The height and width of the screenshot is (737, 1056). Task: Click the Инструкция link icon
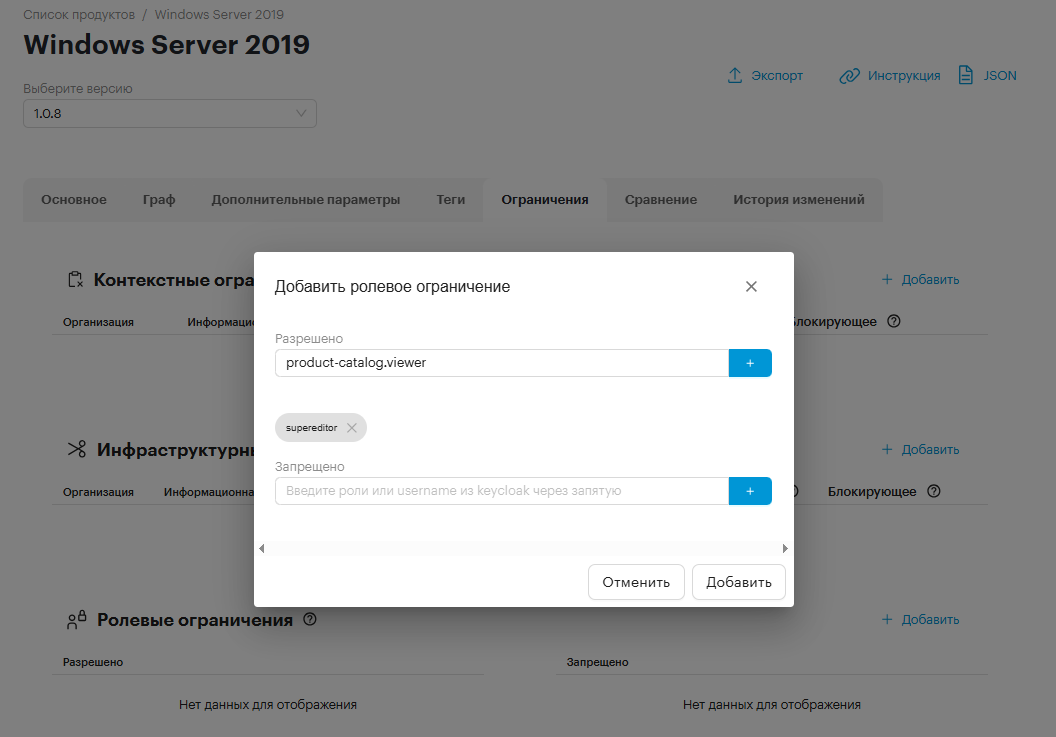click(x=849, y=75)
